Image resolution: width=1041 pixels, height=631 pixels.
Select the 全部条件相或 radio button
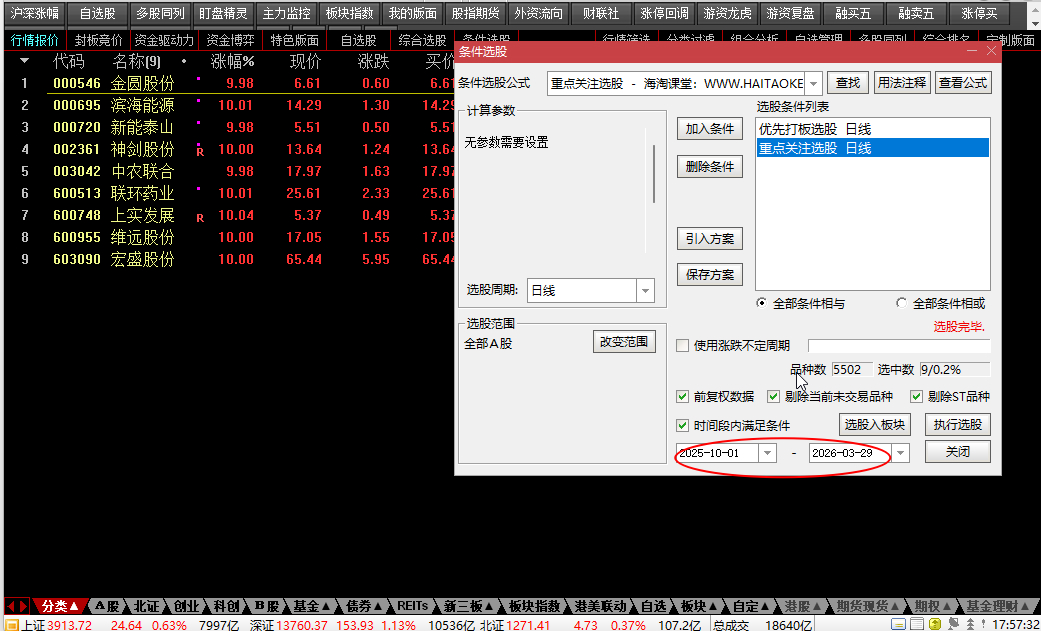[x=902, y=303]
